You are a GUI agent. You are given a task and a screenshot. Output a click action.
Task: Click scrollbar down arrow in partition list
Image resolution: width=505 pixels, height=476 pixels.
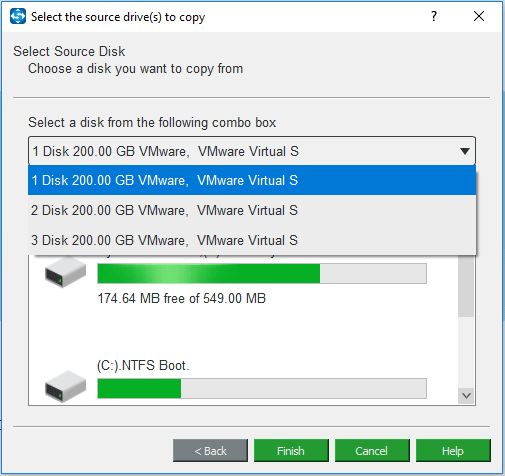pos(466,396)
